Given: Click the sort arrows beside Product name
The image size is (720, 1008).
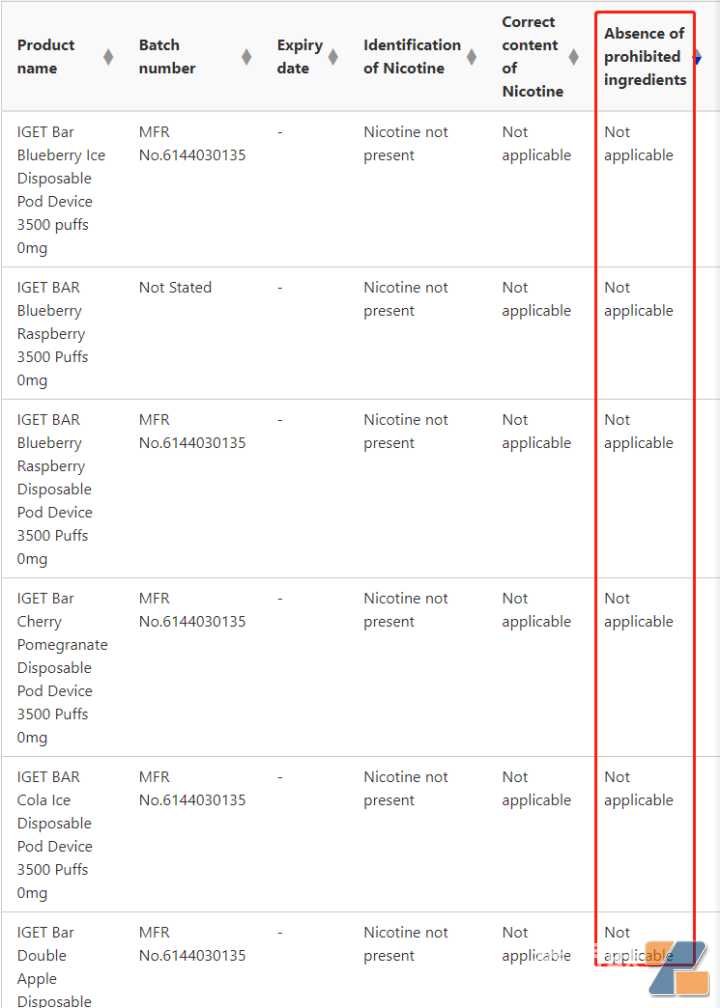Looking at the screenshot, I should (108, 57).
